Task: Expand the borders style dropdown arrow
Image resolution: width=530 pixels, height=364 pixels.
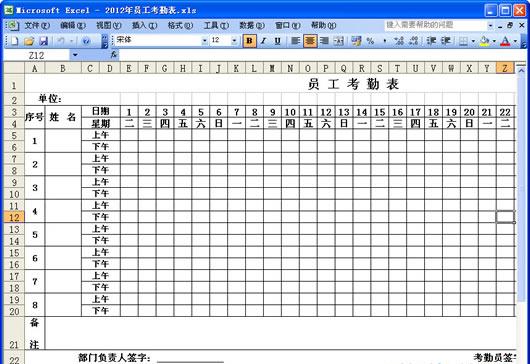Action: point(473,41)
